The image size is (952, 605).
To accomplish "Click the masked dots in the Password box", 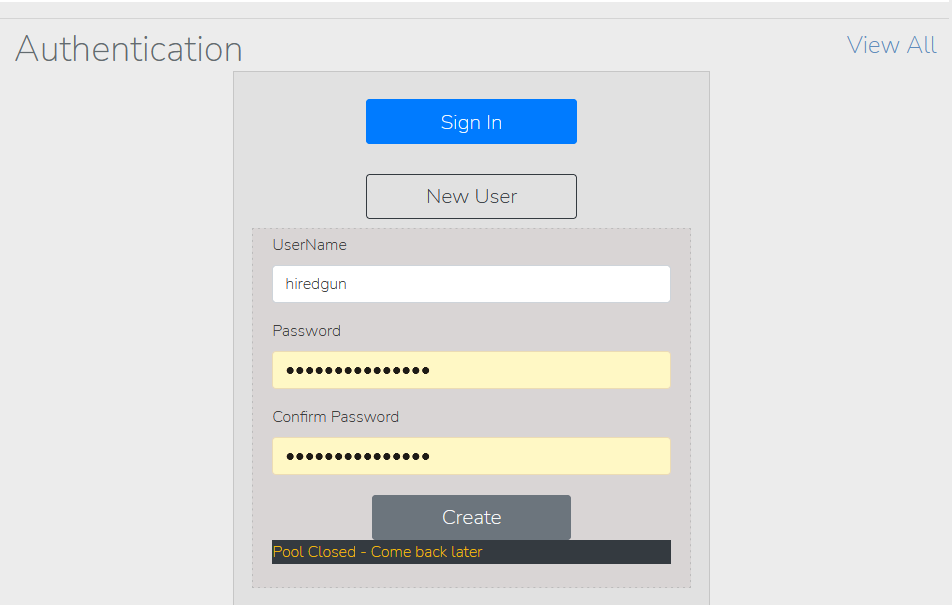I will tap(358, 370).
